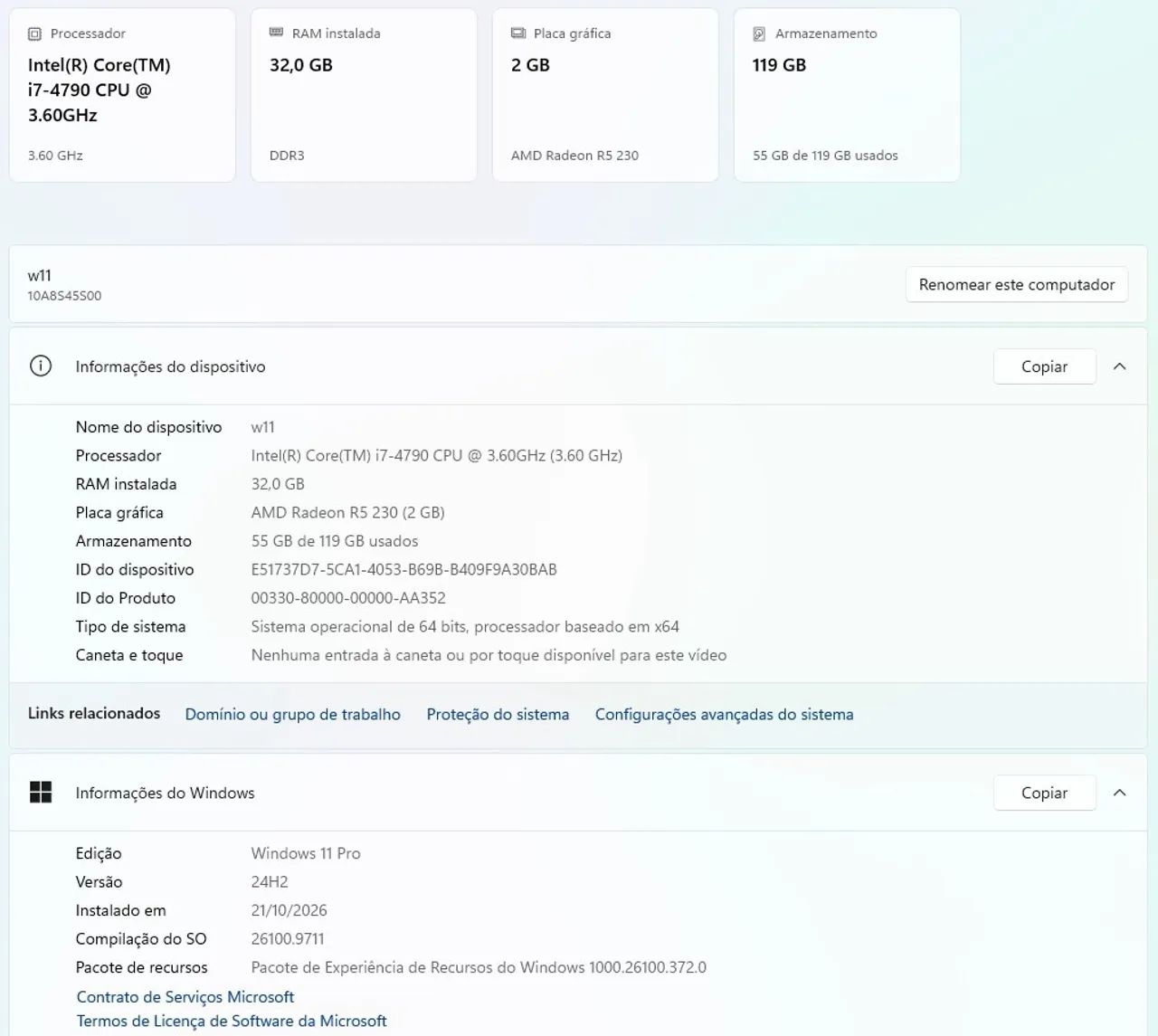Select the ID do Produto value 00330-80000-00000-AA352

point(348,598)
